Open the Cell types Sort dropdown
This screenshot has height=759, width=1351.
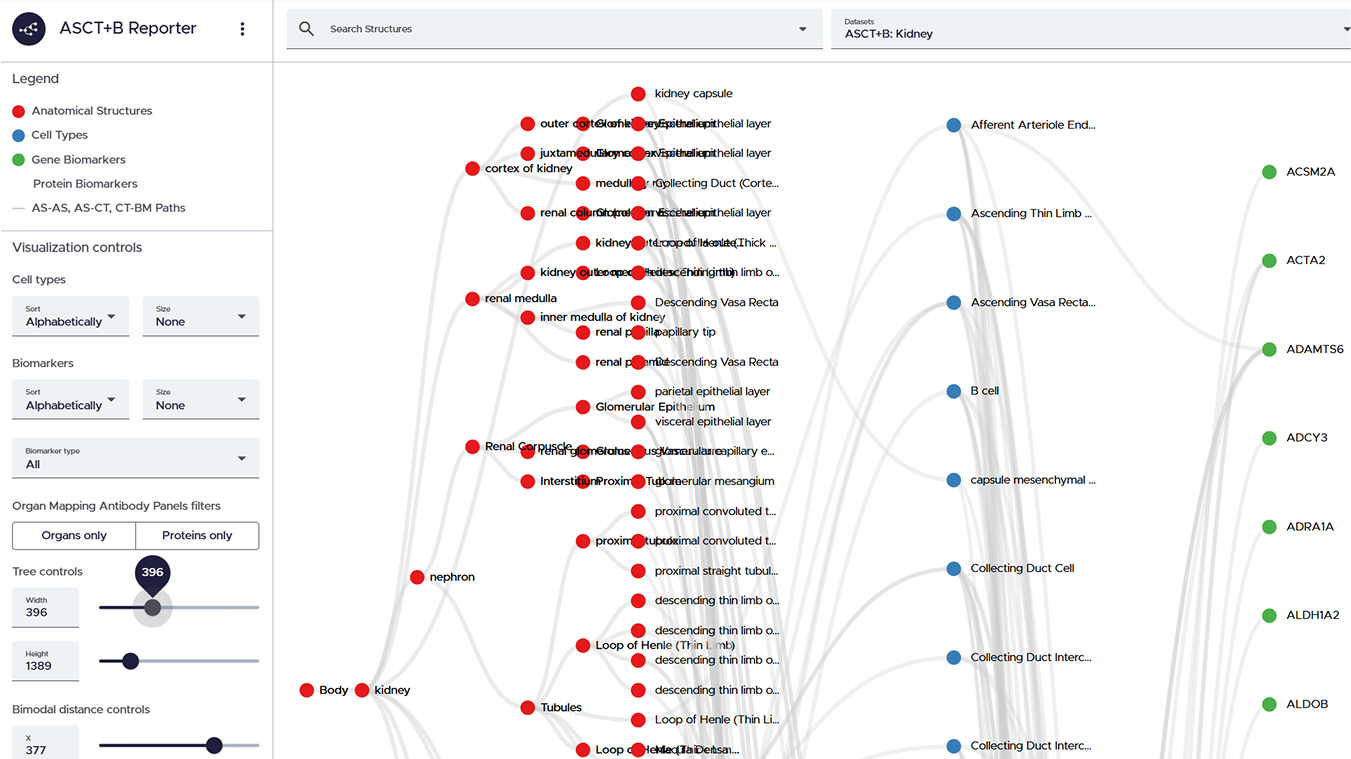pyautogui.click(x=70, y=315)
